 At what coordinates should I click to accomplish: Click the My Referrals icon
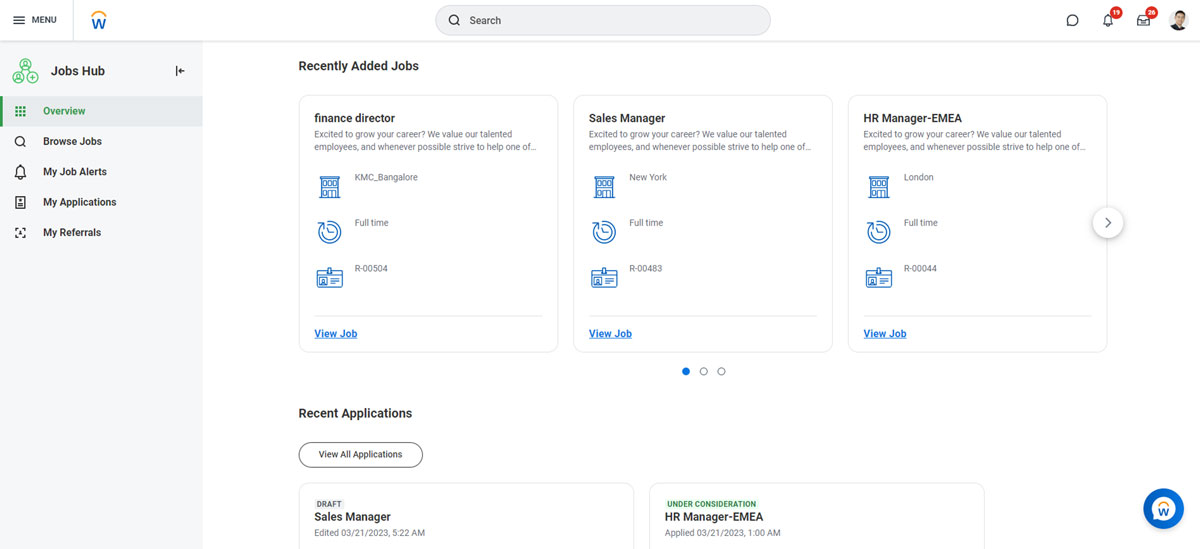tap(20, 233)
